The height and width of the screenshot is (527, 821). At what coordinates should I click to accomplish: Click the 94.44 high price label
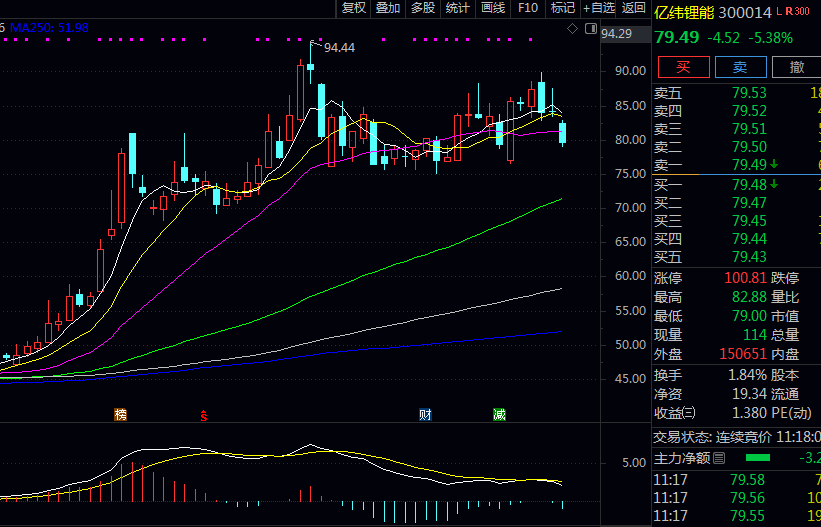coord(339,48)
